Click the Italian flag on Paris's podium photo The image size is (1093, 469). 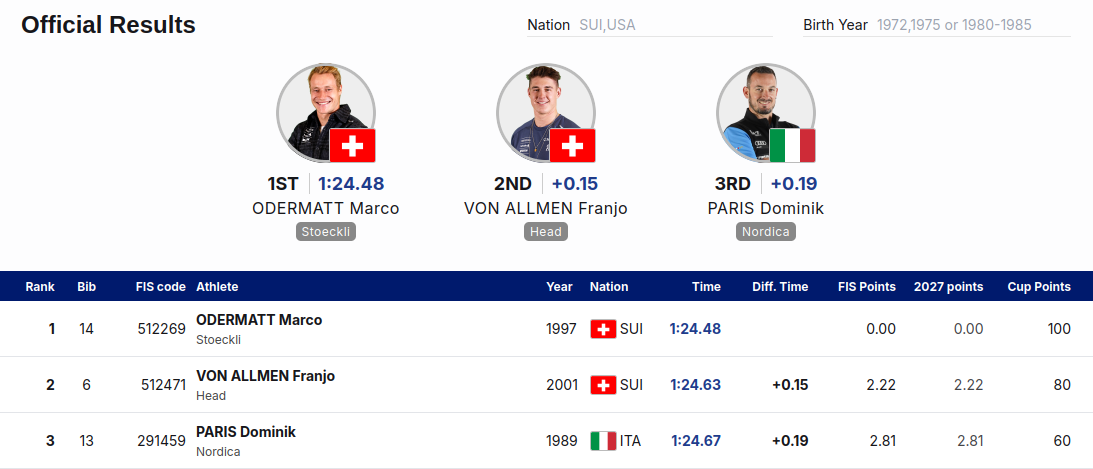click(793, 146)
